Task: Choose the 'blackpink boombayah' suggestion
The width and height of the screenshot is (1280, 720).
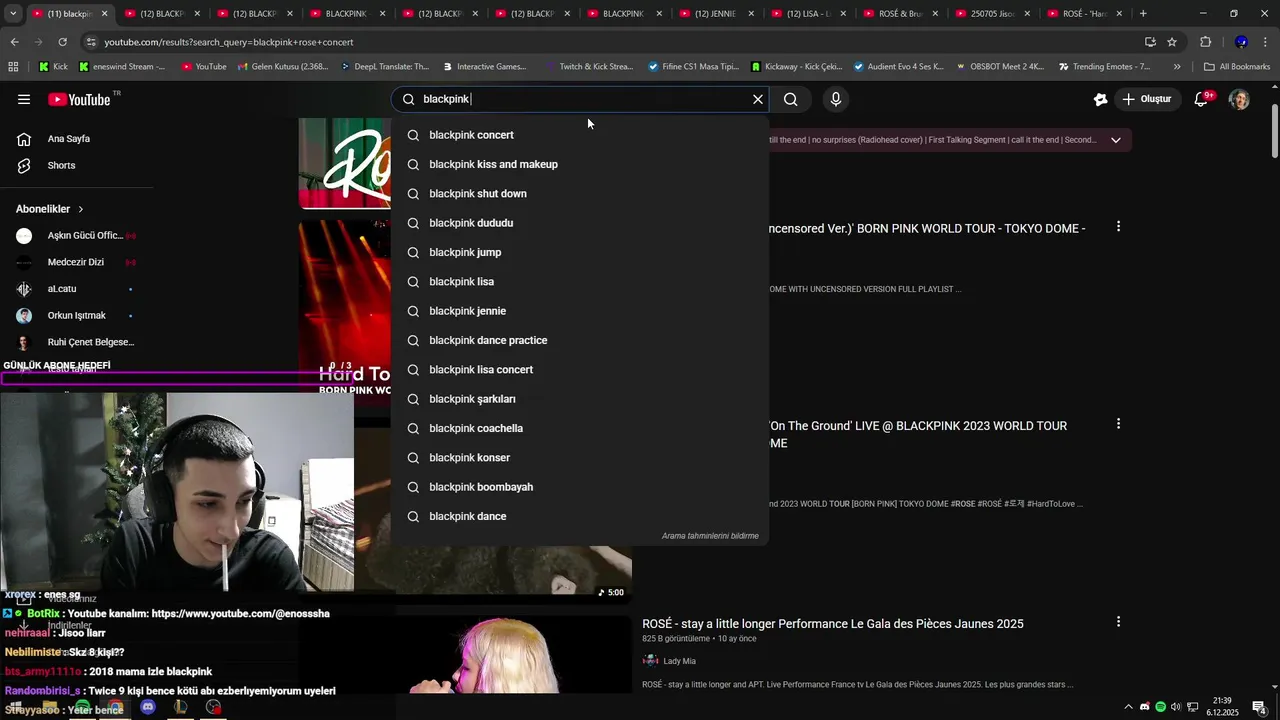Action: [x=580, y=487]
